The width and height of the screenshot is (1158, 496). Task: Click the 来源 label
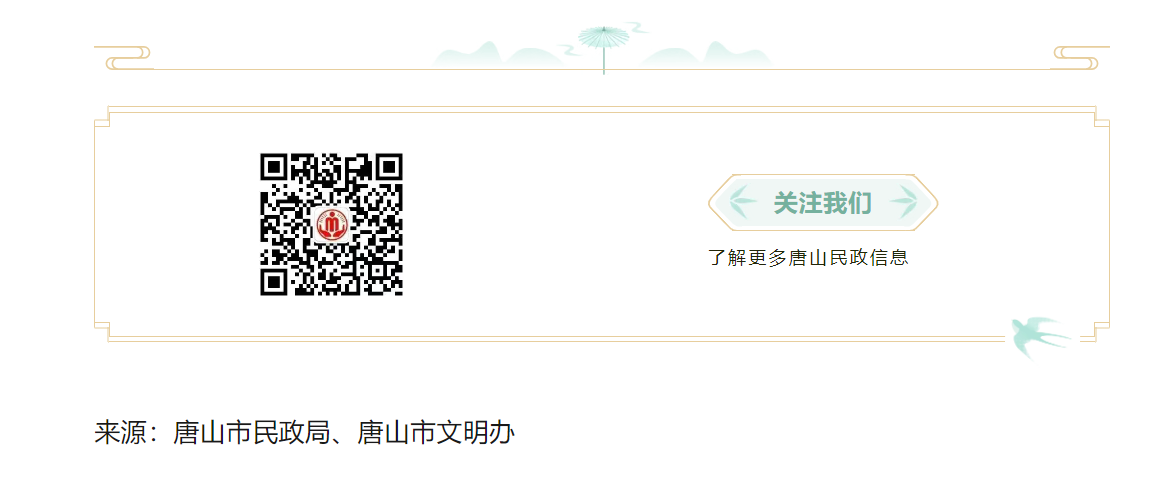(x=120, y=433)
